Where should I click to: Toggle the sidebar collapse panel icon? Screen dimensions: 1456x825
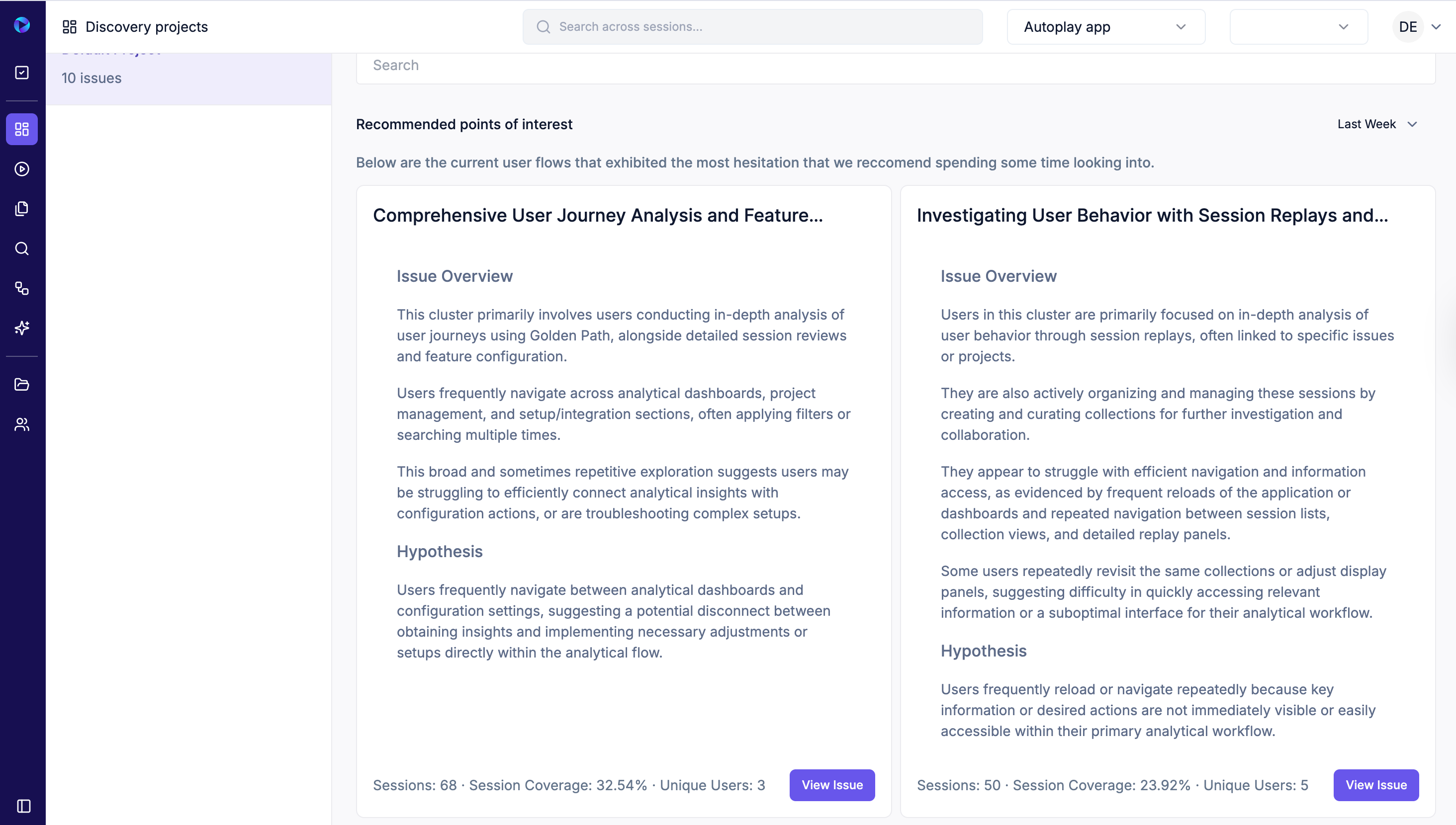pos(24,806)
